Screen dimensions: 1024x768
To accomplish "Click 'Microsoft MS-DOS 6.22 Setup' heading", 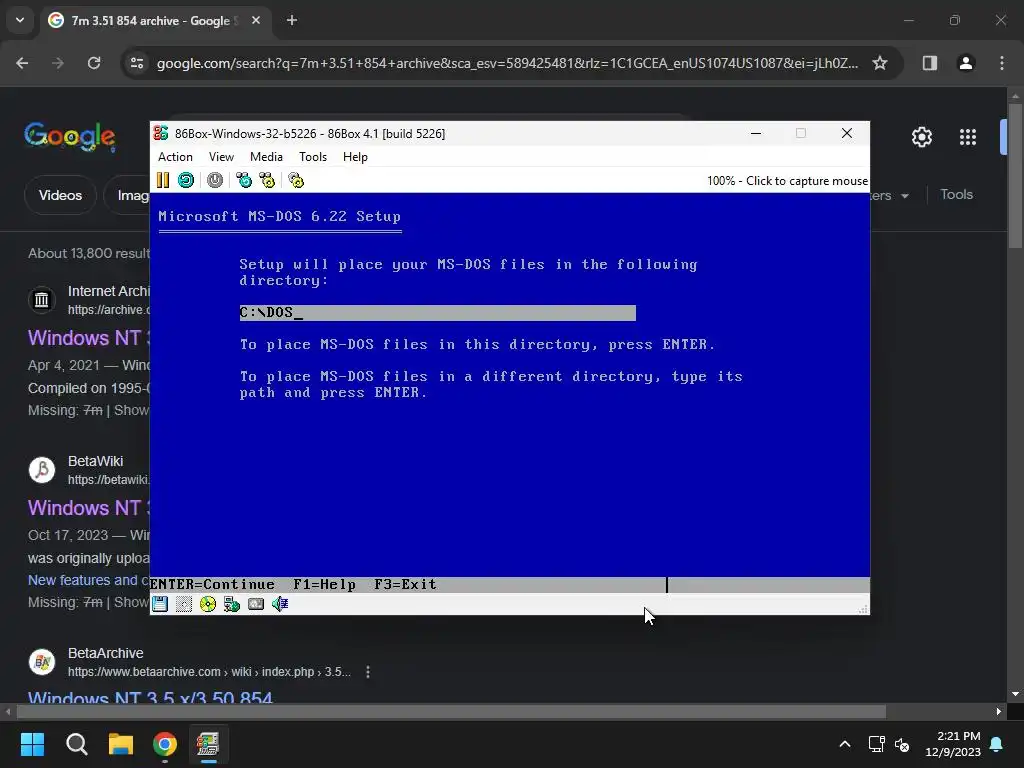I will pyautogui.click(x=280, y=216).
